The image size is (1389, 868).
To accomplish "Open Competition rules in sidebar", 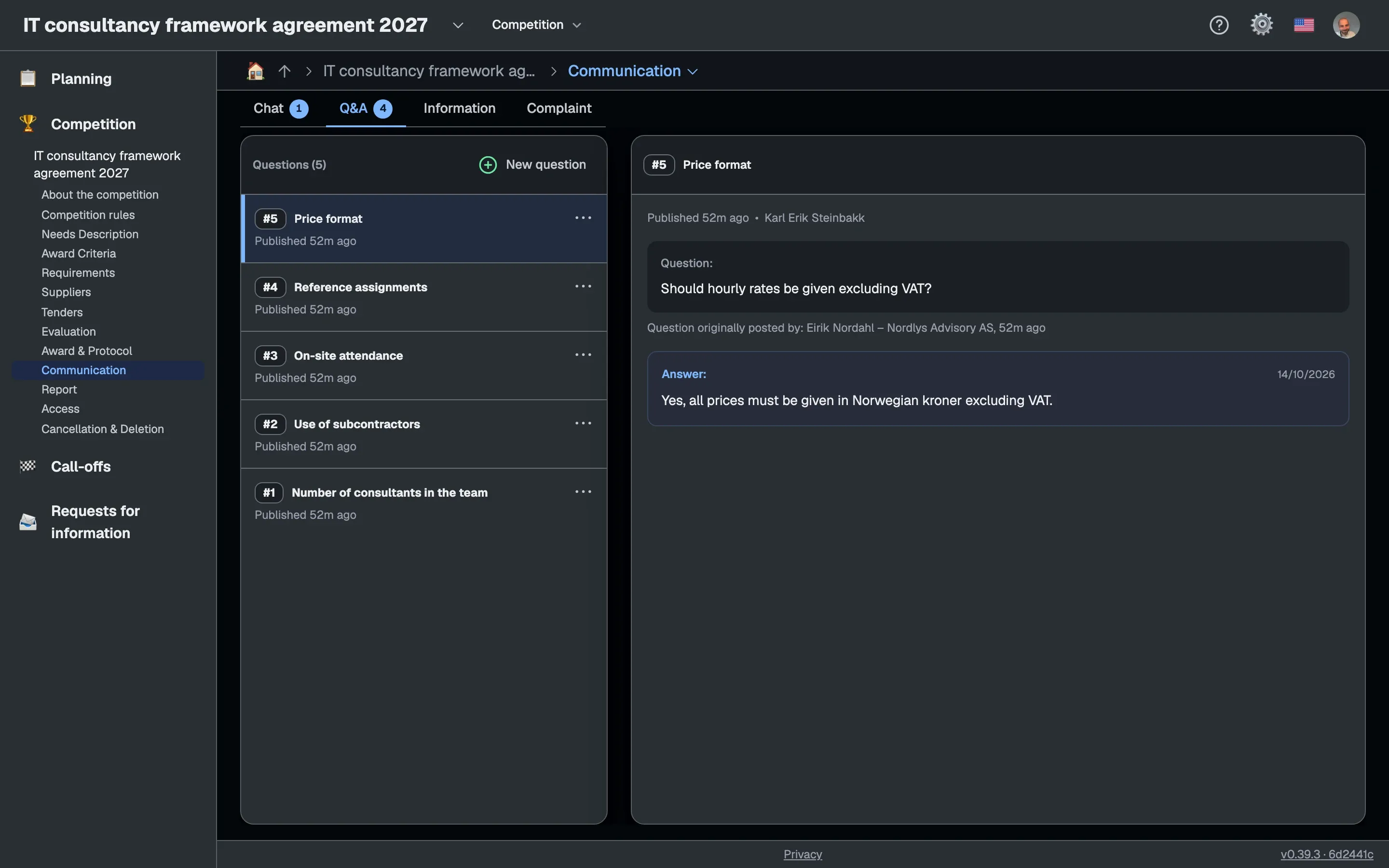I will [x=88, y=215].
